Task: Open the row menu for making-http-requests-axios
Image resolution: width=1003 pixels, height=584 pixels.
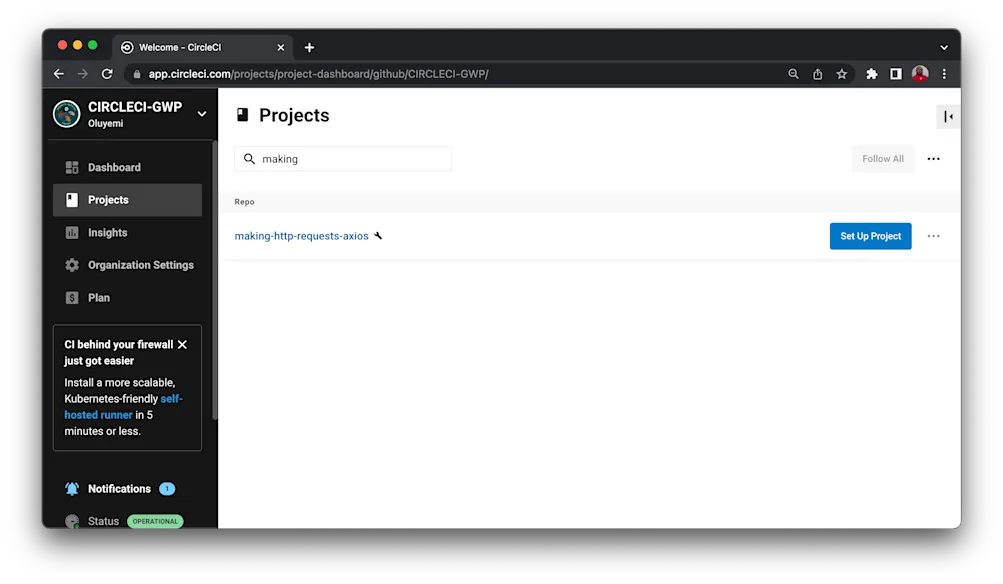Action: [x=933, y=235]
